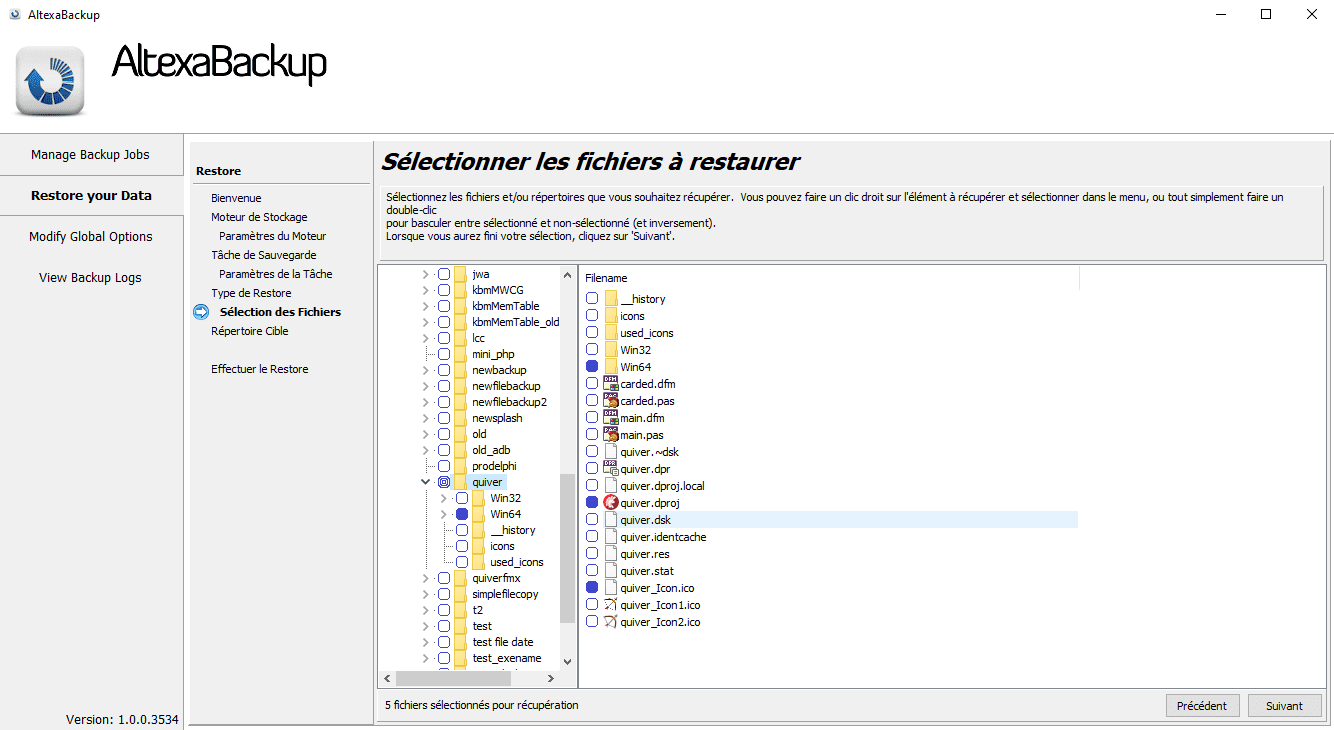Screen dimensions: 1334x730
Task: Click the quiver.~dsk document icon
Action: point(610,451)
